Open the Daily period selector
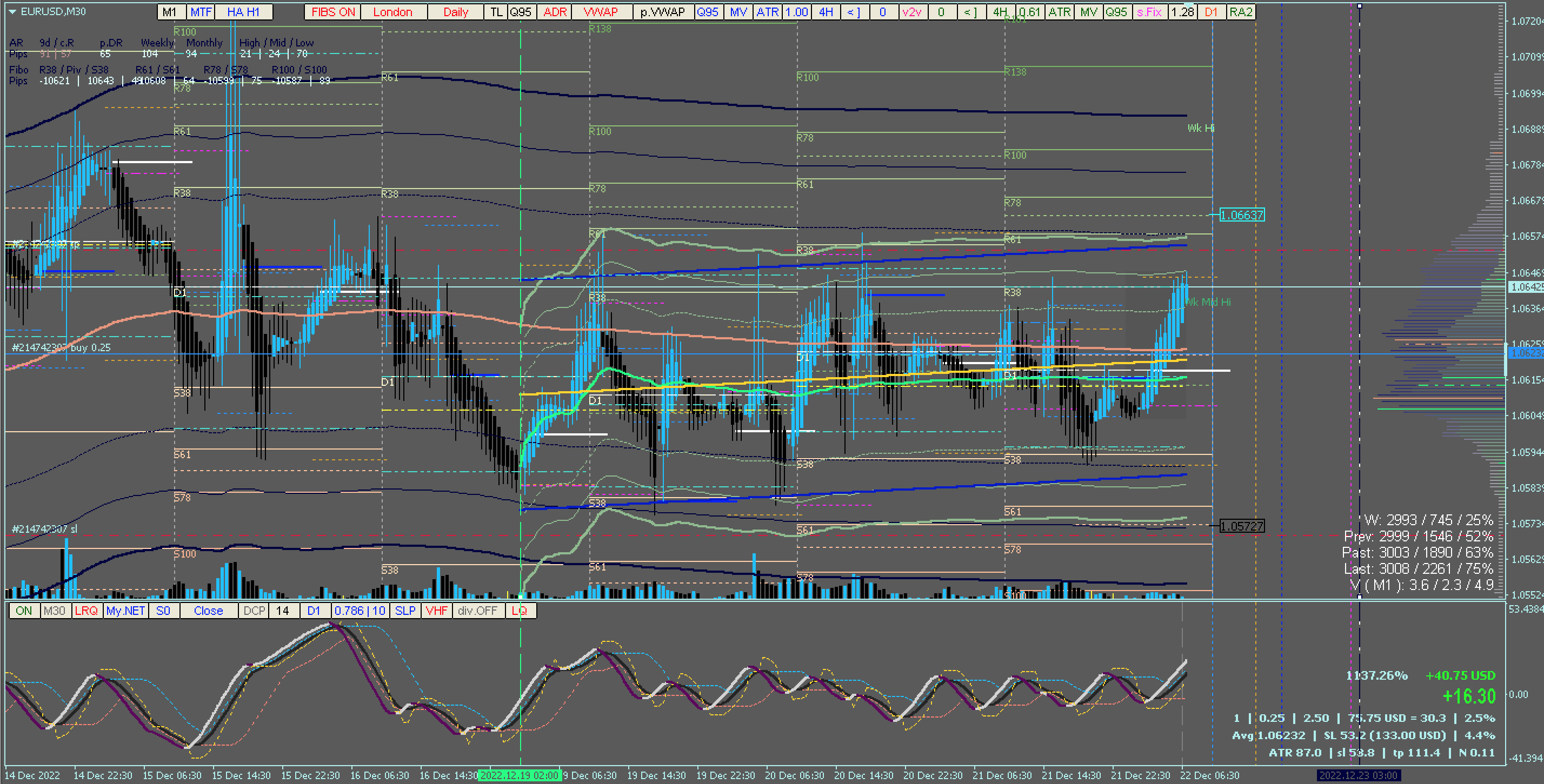This screenshot has height=784, width=1544. point(456,12)
